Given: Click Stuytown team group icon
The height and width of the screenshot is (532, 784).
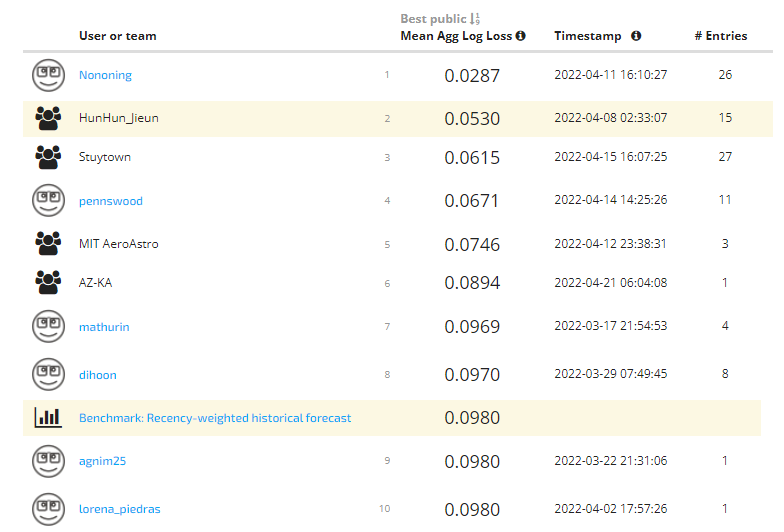Looking at the screenshot, I should click(48, 157).
